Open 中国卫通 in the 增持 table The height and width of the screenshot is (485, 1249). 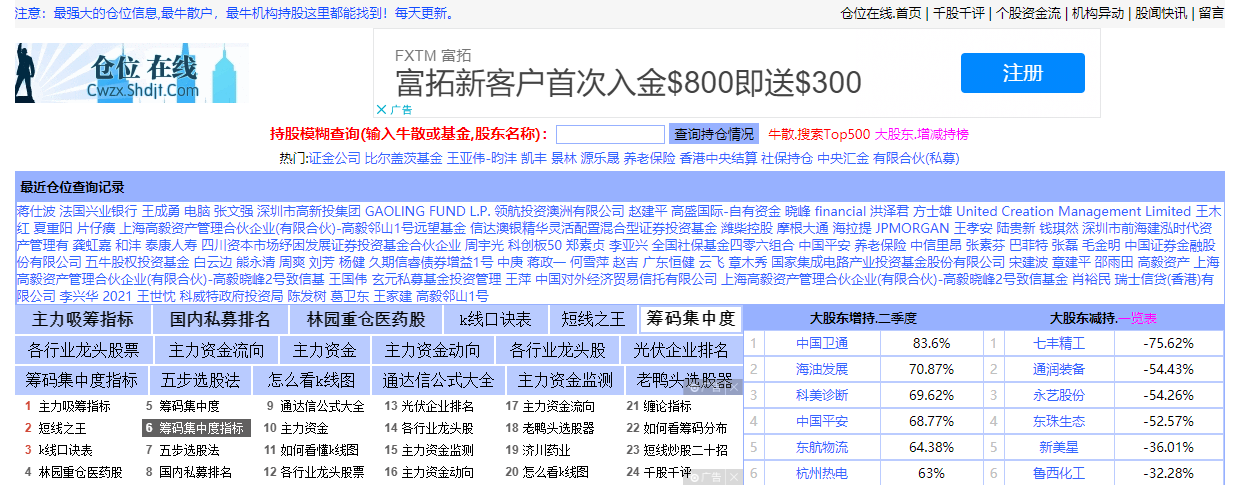[x=822, y=343]
